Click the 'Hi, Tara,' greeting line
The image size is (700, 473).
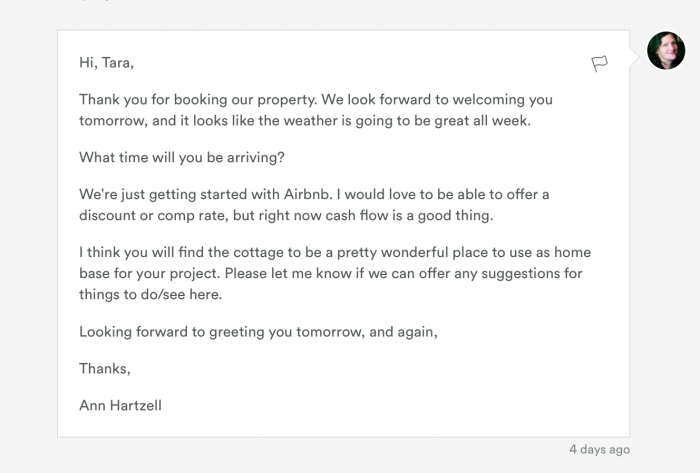[x=106, y=63]
